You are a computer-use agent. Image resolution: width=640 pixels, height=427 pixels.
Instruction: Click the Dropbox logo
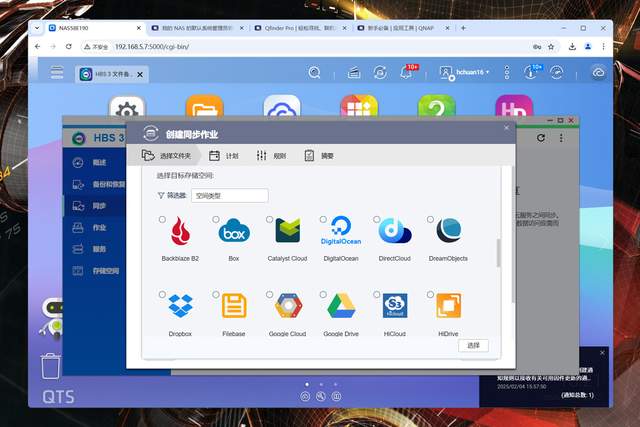(180, 306)
